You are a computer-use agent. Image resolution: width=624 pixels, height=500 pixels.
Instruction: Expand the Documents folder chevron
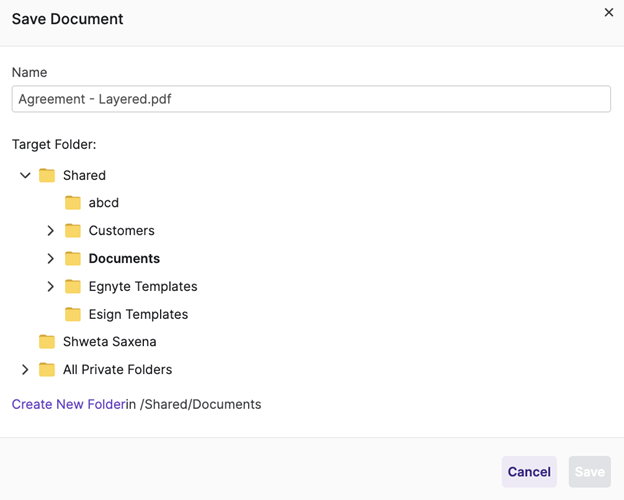pyautogui.click(x=51, y=259)
